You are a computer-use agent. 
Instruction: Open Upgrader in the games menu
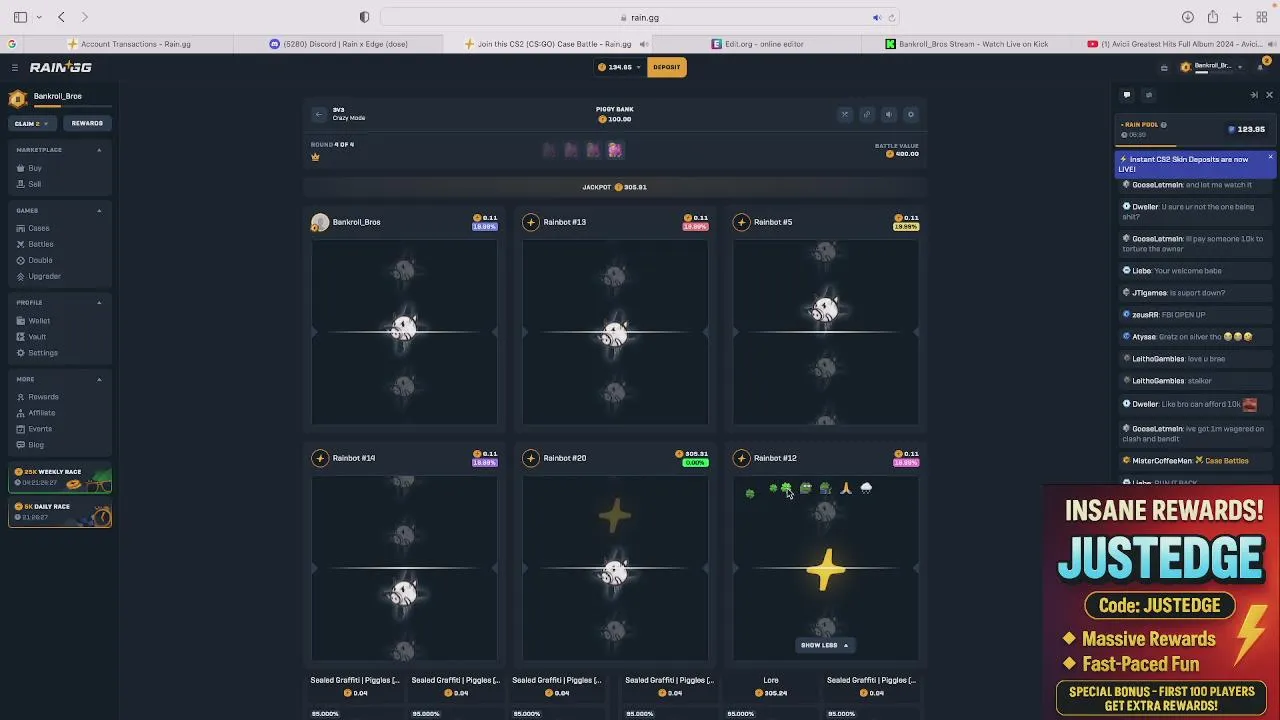click(x=38, y=276)
